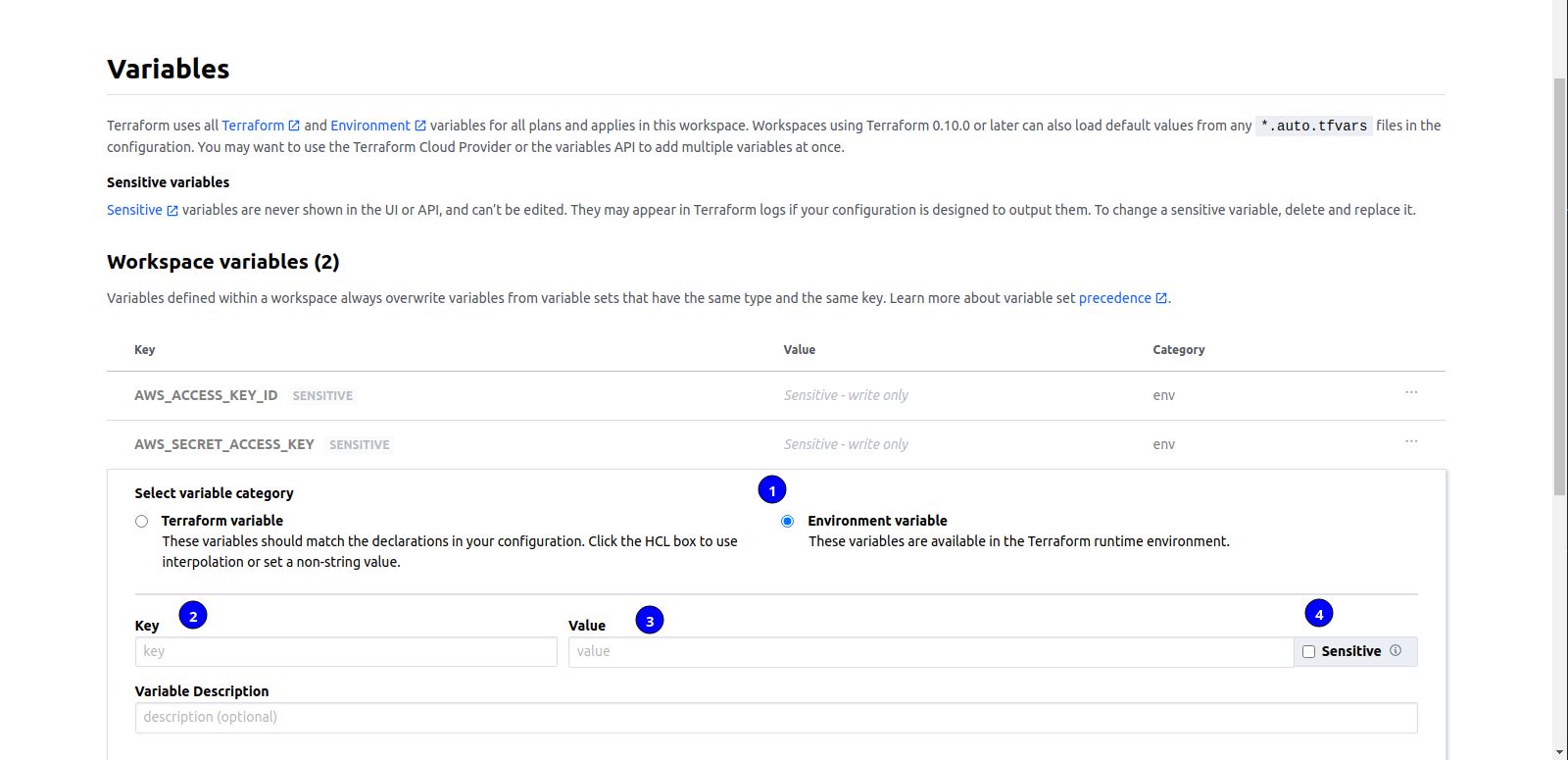
Task: Click the external link icon beside precedence
Action: [1161, 298]
